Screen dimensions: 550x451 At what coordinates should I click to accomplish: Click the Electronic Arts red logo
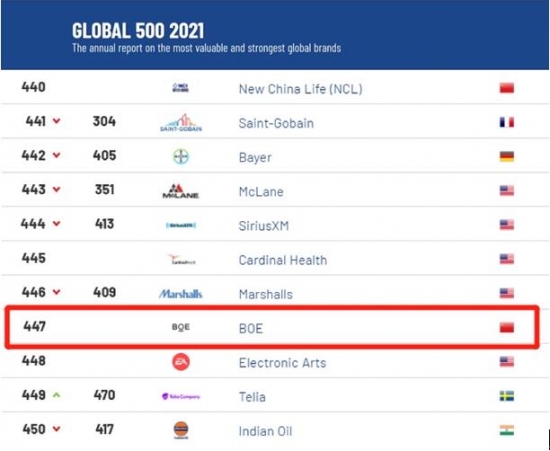181,362
